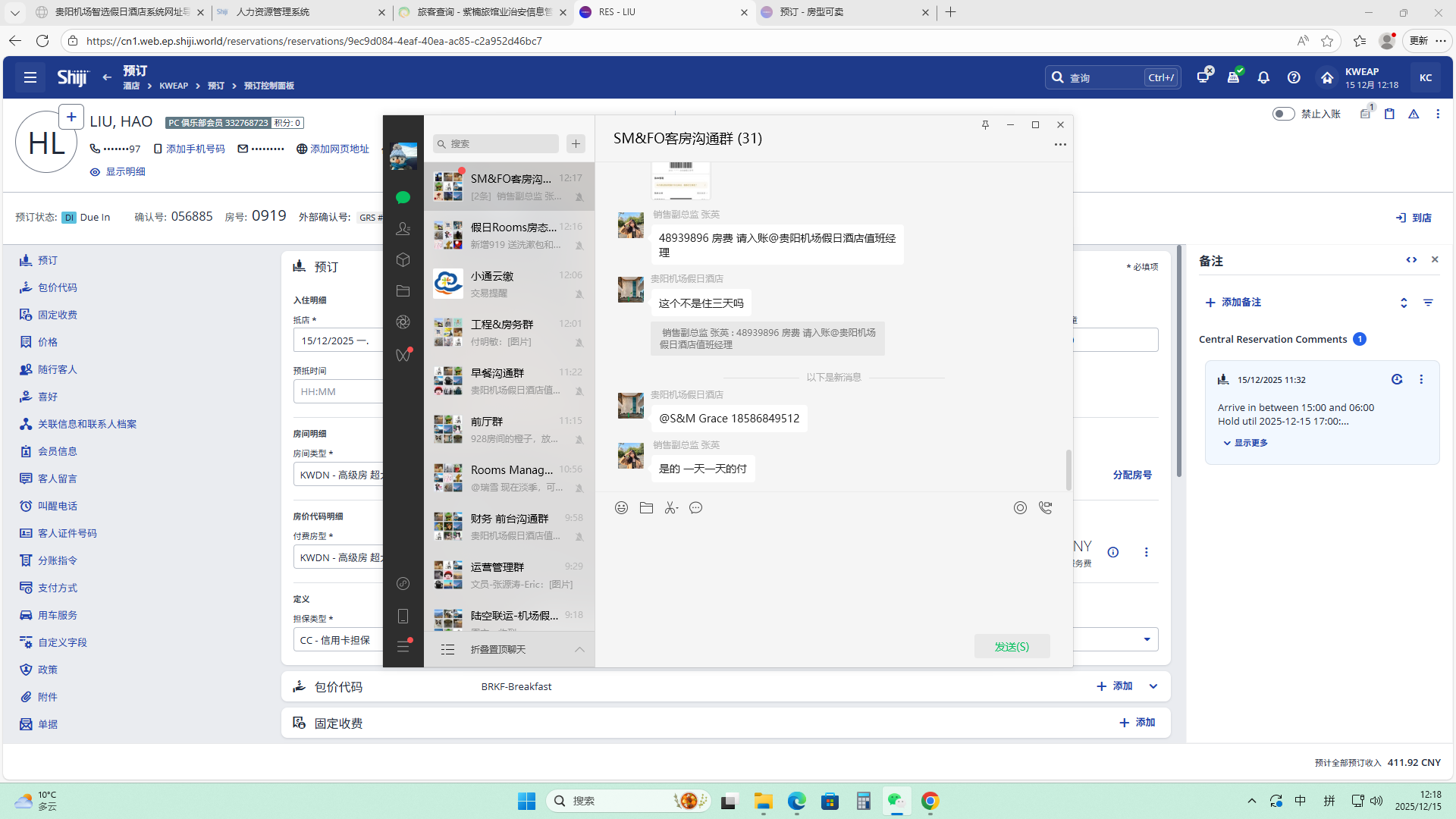
Task: Open the help question mark icon
Action: [1294, 77]
